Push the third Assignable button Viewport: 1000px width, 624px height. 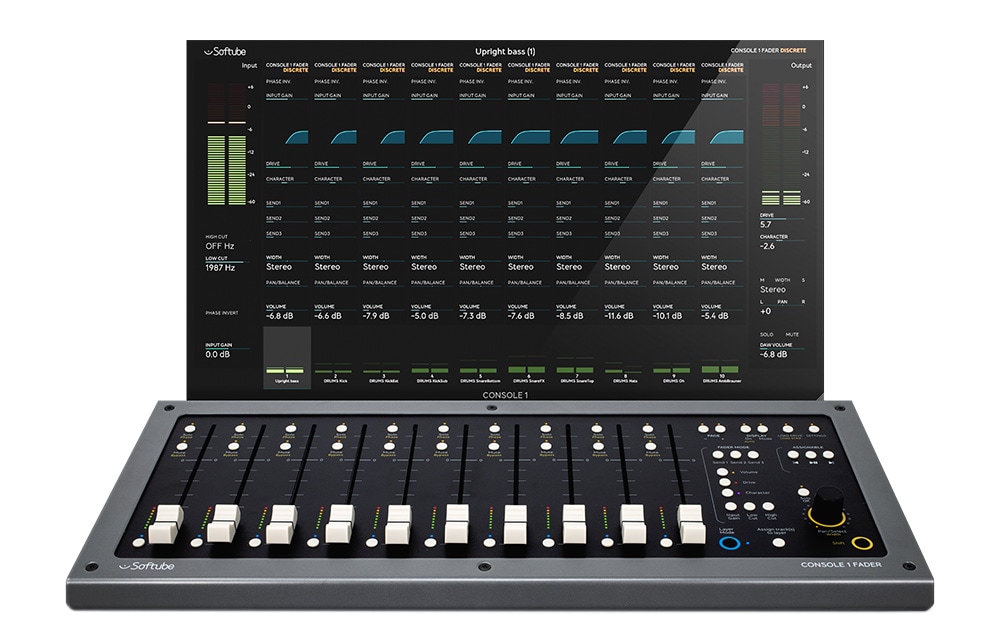(828, 454)
